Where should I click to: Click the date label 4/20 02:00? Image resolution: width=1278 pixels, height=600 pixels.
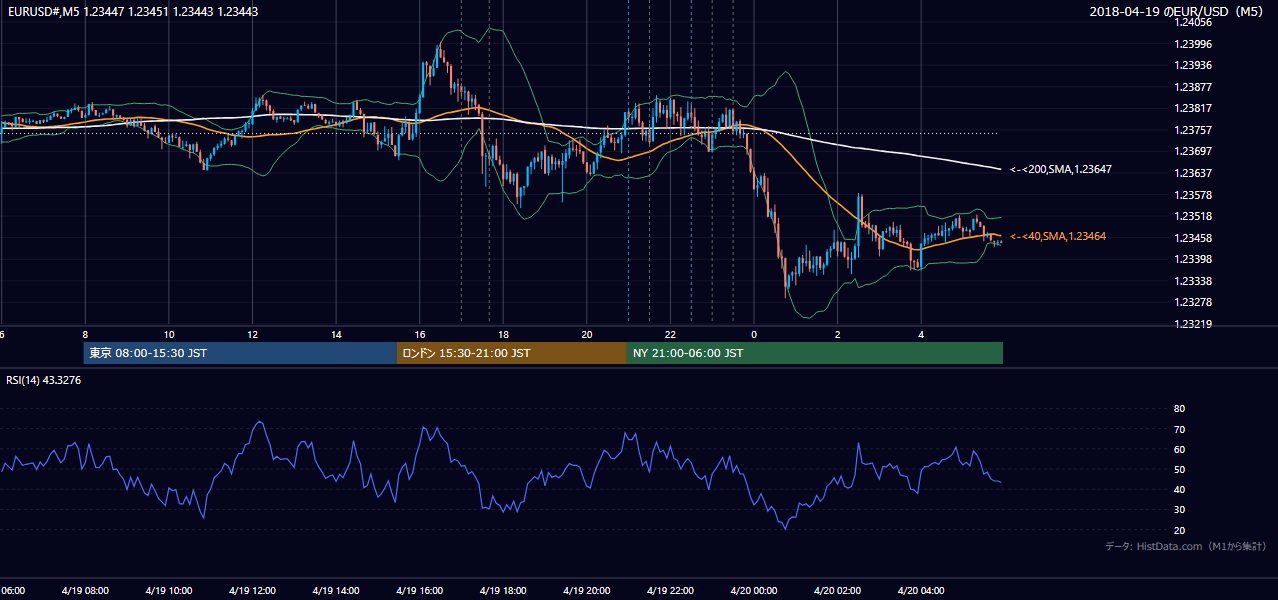[x=837, y=591]
